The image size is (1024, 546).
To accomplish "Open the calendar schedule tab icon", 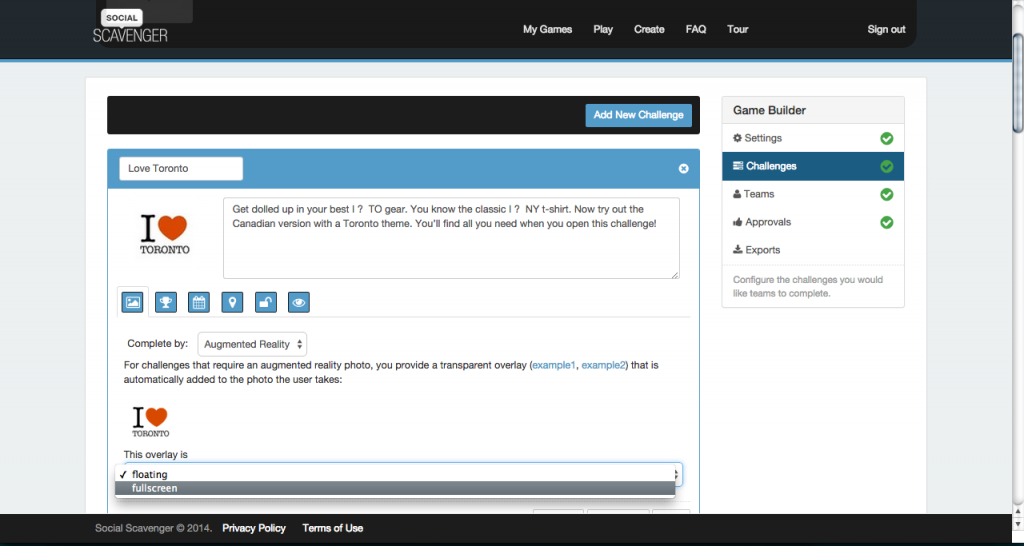I will [199, 302].
